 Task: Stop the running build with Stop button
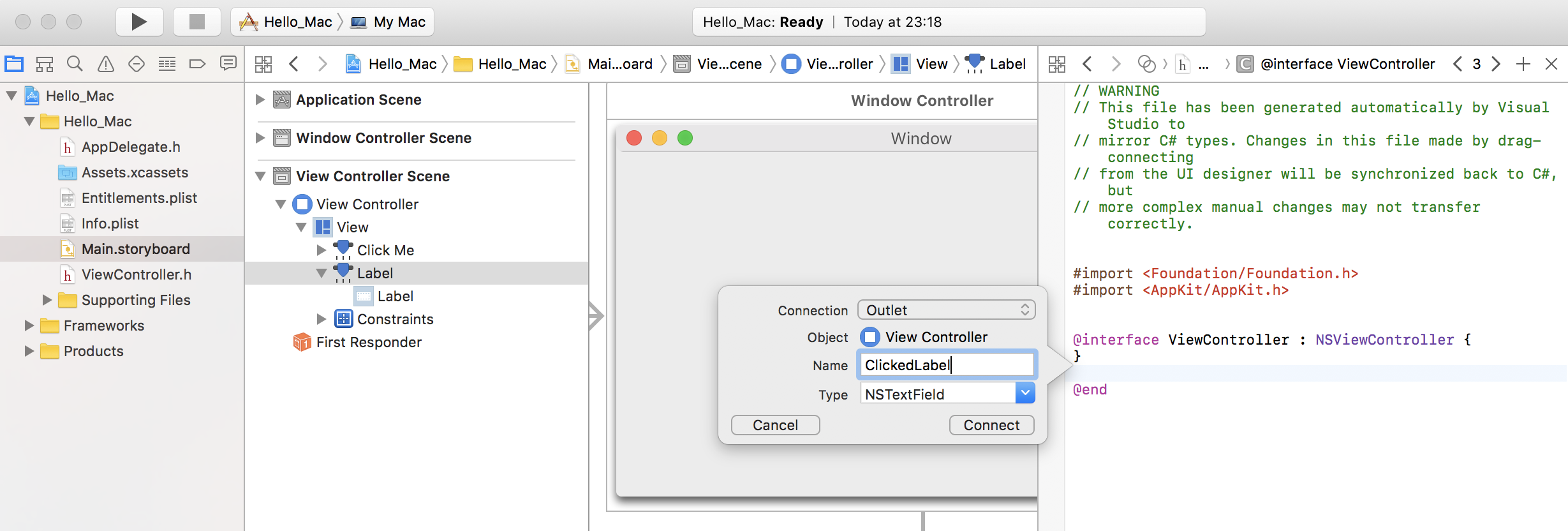point(197,22)
